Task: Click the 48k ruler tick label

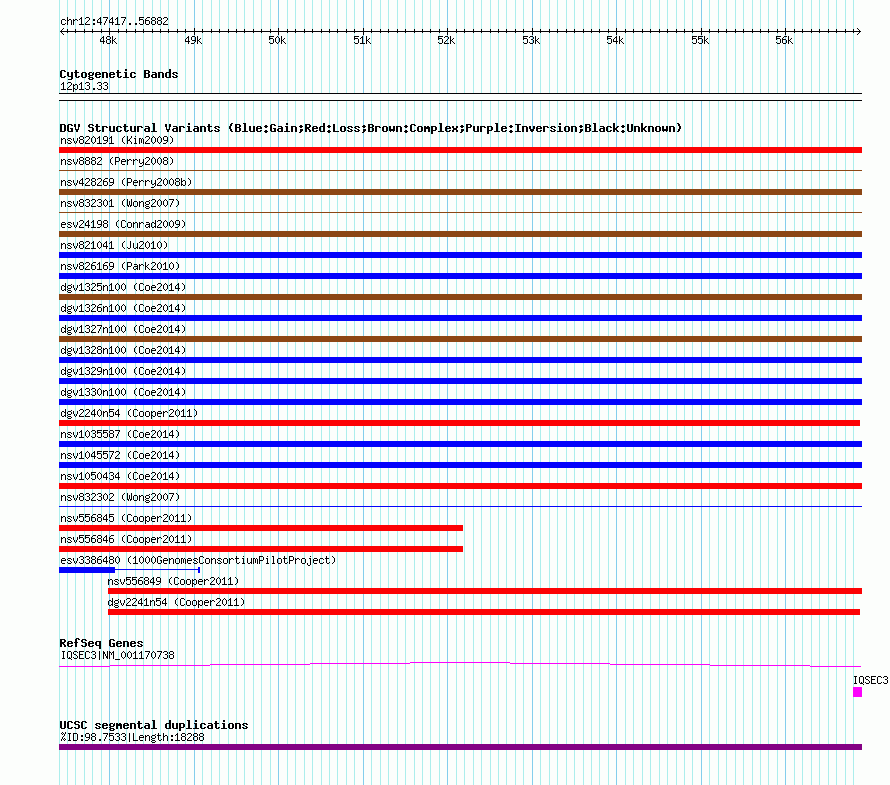Action: tap(108, 40)
